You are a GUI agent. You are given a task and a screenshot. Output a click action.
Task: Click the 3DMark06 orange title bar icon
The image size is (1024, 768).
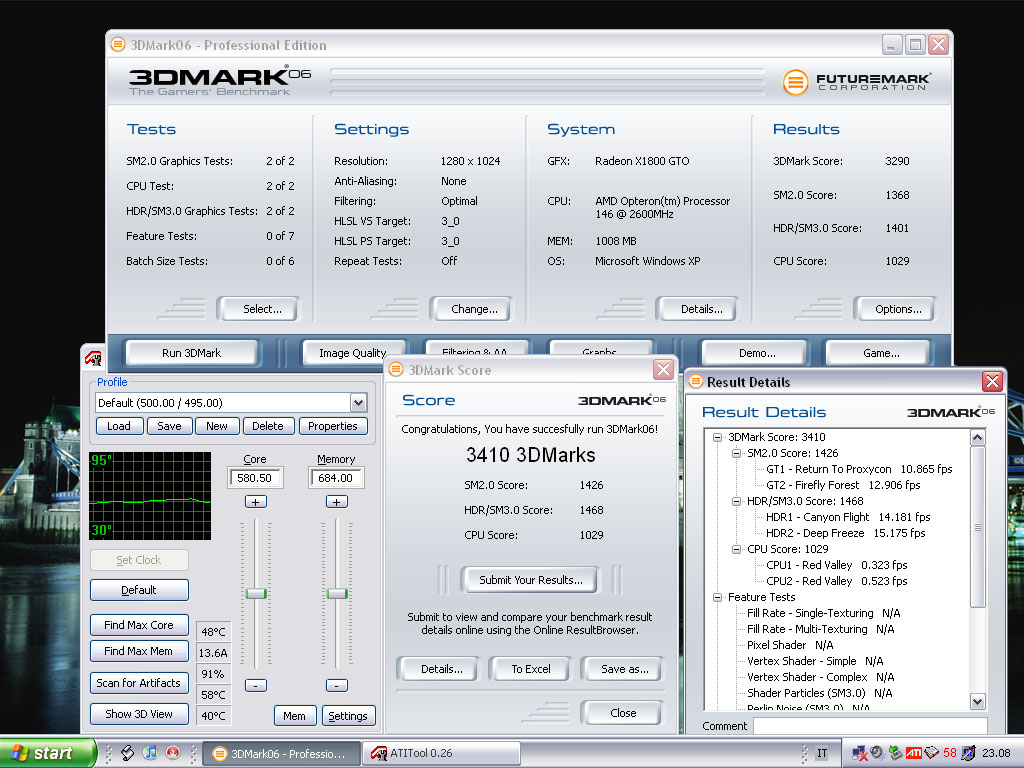coord(118,45)
